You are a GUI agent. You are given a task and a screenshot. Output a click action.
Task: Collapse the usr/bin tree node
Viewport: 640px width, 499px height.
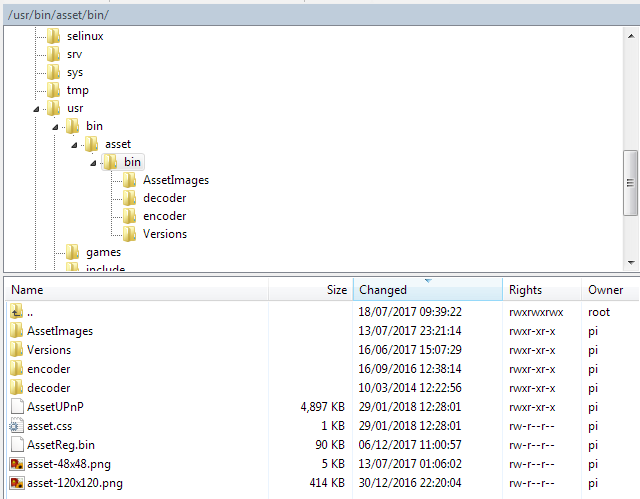pyautogui.click(x=56, y=126)
